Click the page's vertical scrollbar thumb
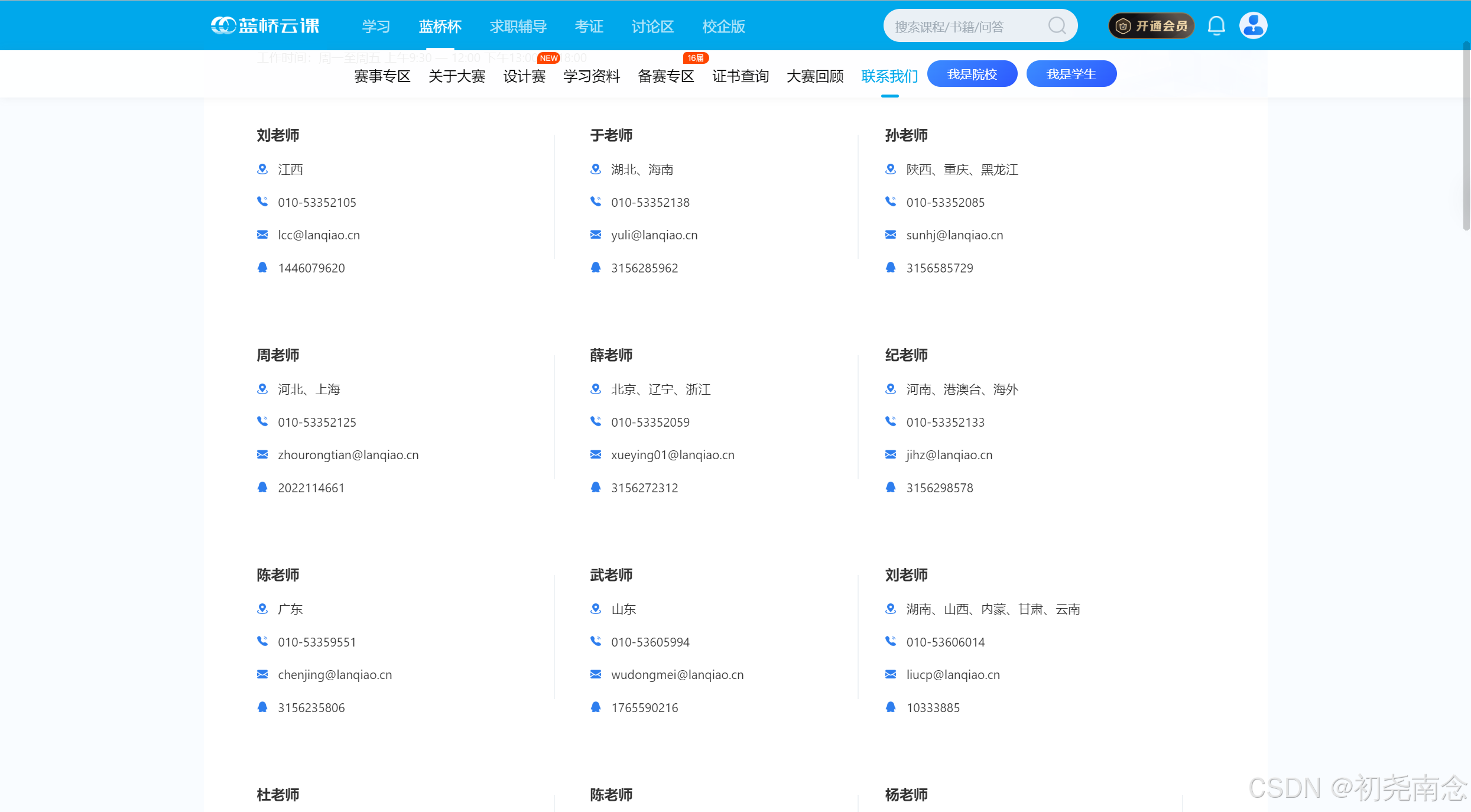The image size is (1471, 812). (x=1466, y=136)
